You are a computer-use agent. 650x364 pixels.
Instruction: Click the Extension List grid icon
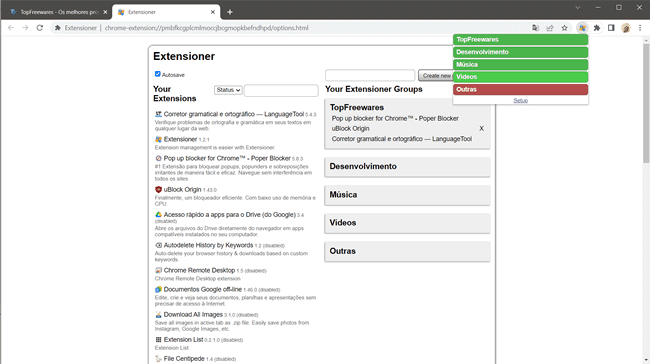(158, 340)
